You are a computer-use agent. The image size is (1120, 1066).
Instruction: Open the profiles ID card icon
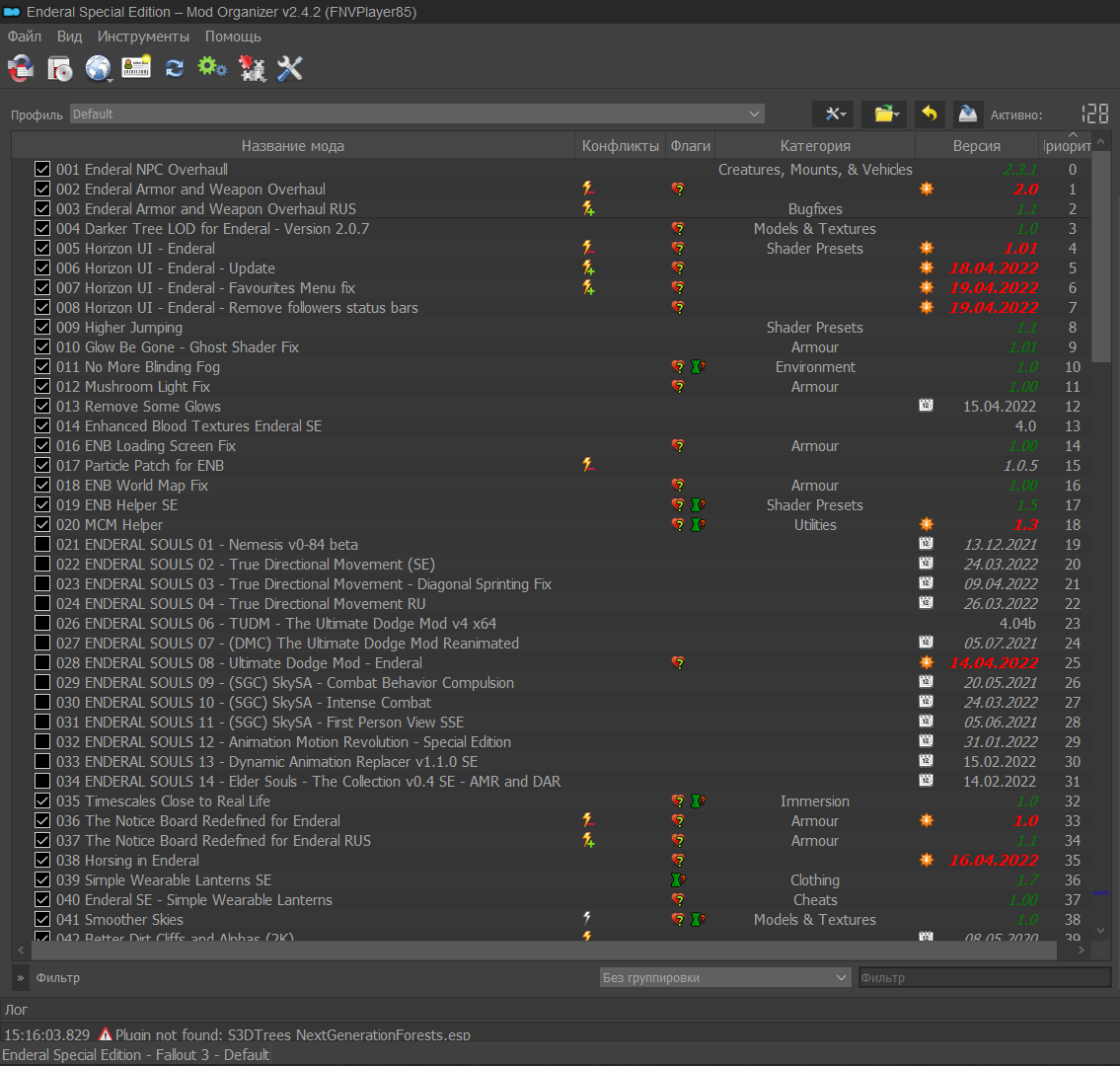(136, 68)
